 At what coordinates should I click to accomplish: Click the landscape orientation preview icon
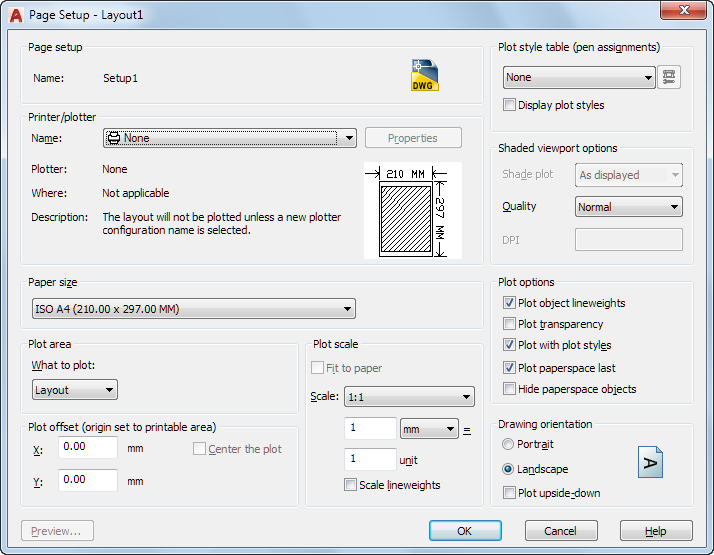click(x=650, y=462)
